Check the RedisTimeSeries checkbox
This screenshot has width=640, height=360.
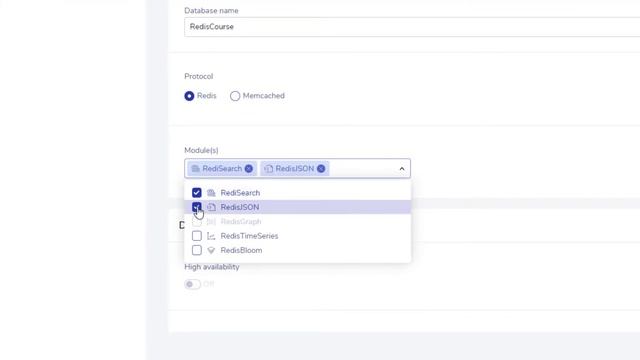coord(197,236)
